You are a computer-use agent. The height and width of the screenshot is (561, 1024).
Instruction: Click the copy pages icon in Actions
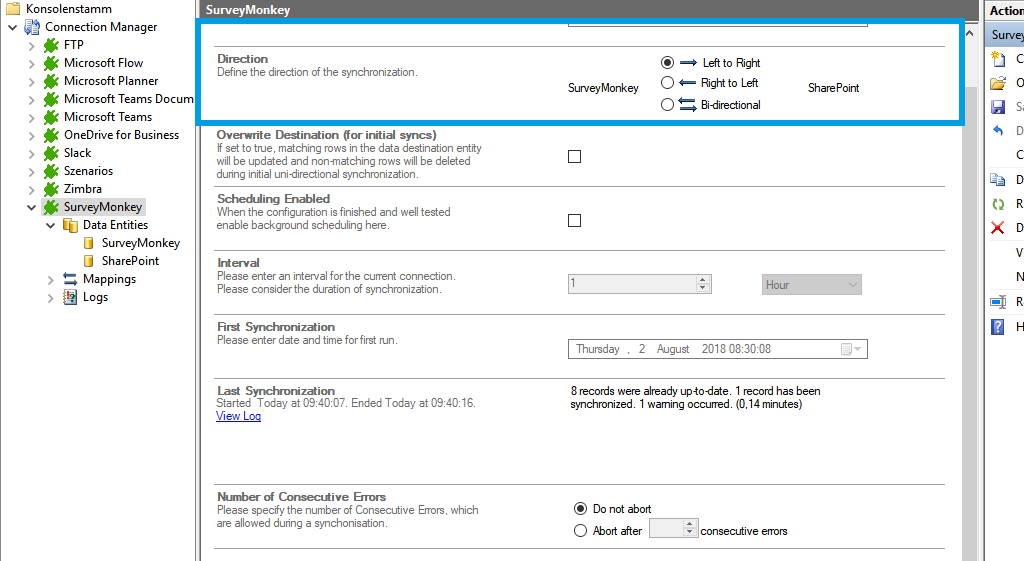[997, 180]
